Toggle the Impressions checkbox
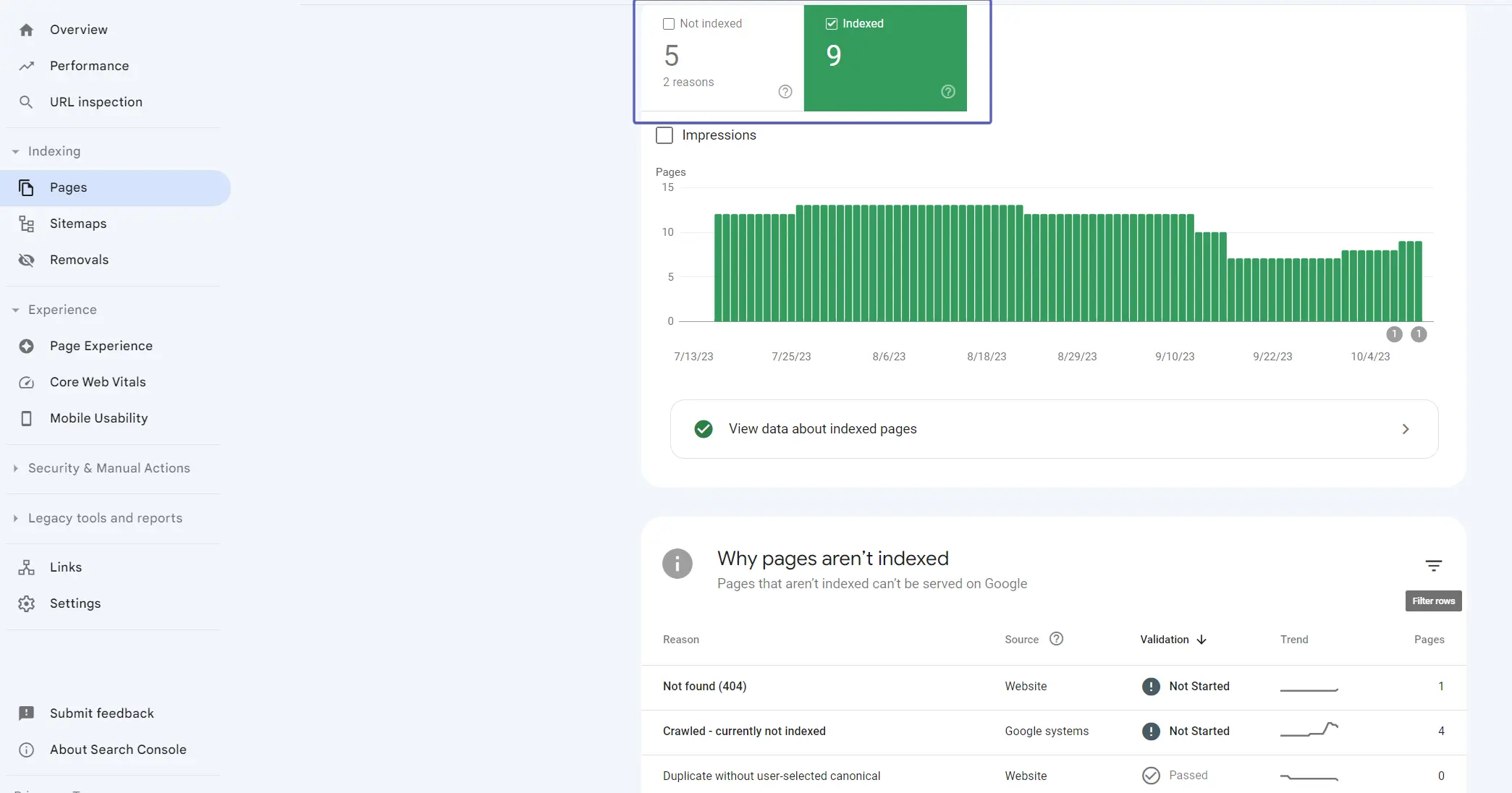The image size is (1512, 793). click(x=664, y=135)
